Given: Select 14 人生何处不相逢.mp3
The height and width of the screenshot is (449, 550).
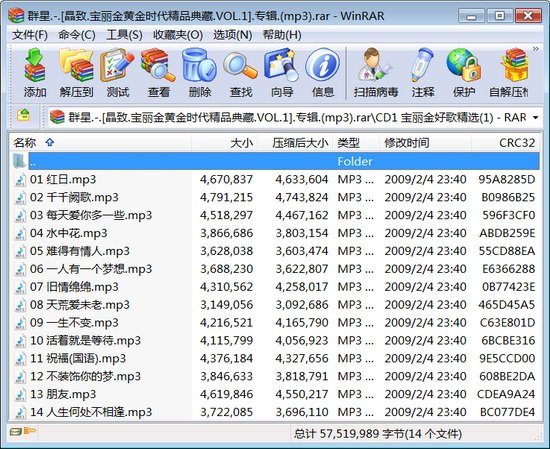Looking at the screenshot, I should point(275,412).
